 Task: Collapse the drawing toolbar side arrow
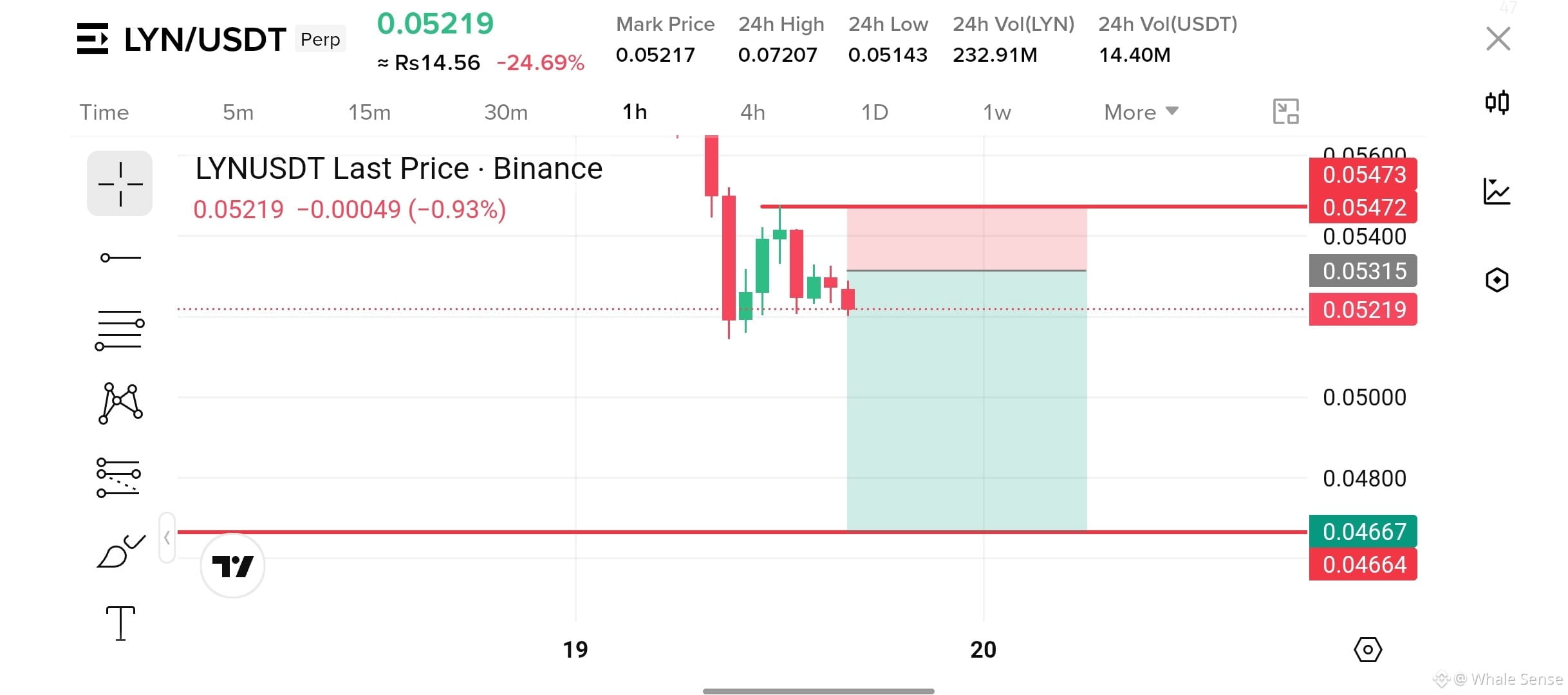coord(167,538)
